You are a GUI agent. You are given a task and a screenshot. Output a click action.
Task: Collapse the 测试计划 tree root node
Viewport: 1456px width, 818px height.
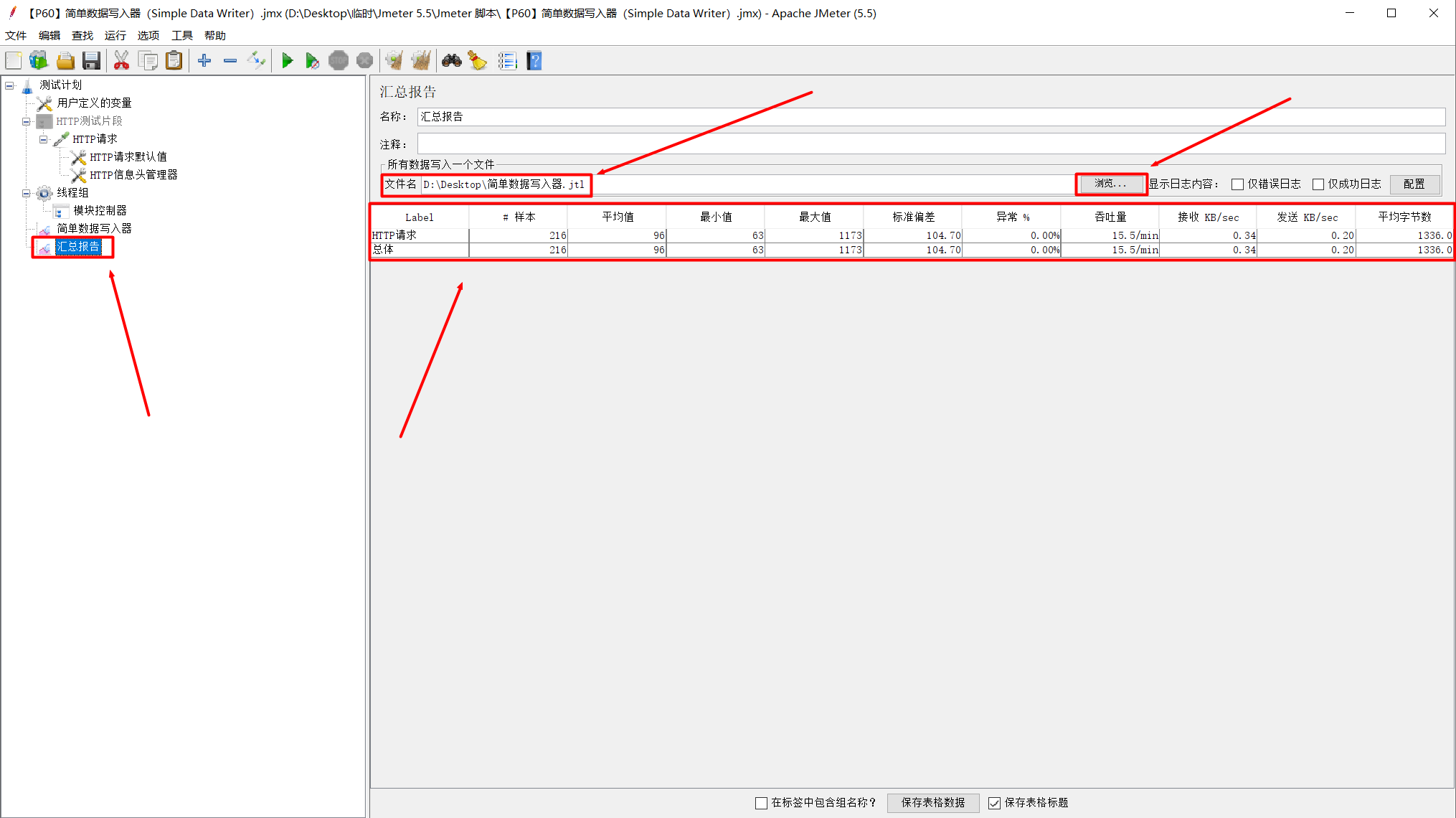(10, 85)
